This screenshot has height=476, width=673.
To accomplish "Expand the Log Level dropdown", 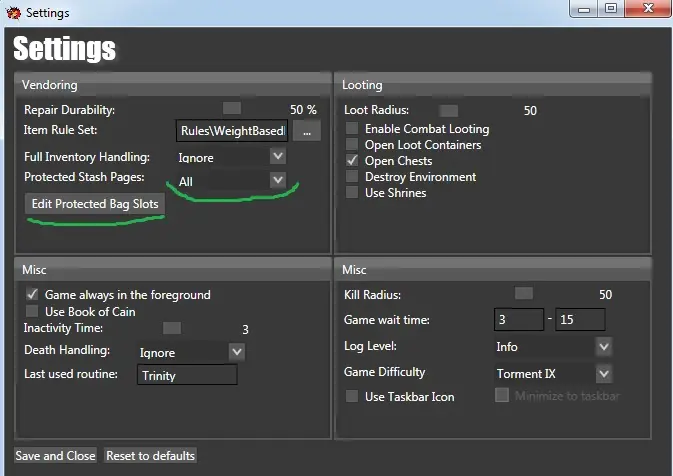I will click(x=603, y=347).
